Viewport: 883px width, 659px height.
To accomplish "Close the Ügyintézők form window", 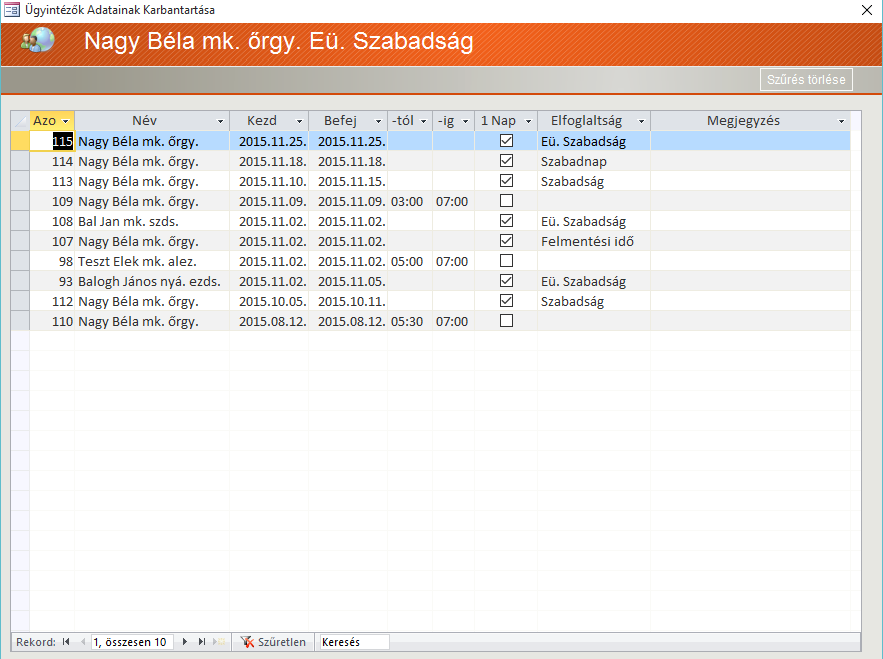I will 867,10.
